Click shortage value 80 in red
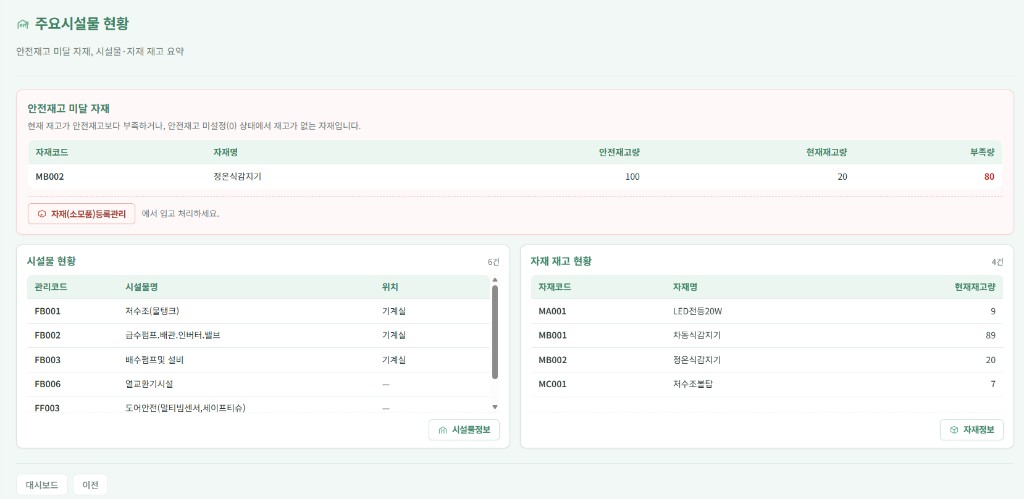The image size is (1024, 499). pyautogui.click(x=989, y=176)
